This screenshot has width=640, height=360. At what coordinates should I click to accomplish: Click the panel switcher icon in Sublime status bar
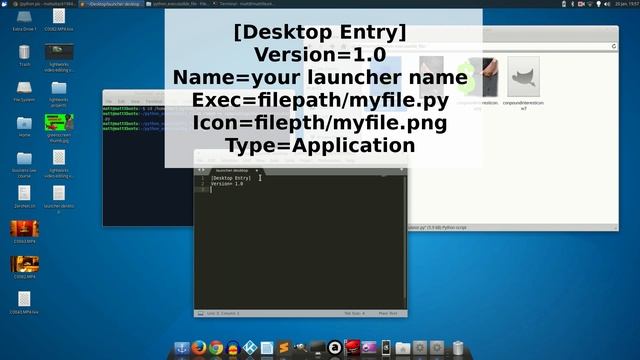[x=200, y=313]
